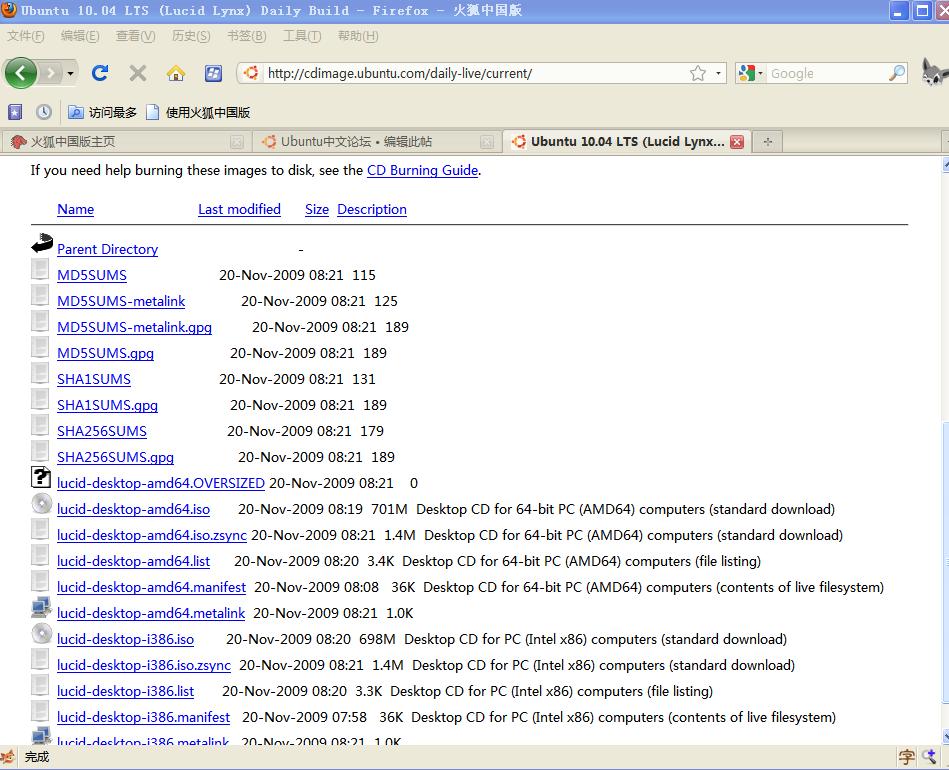Download lucid-desktop-i386.iso

pos(125,640)
